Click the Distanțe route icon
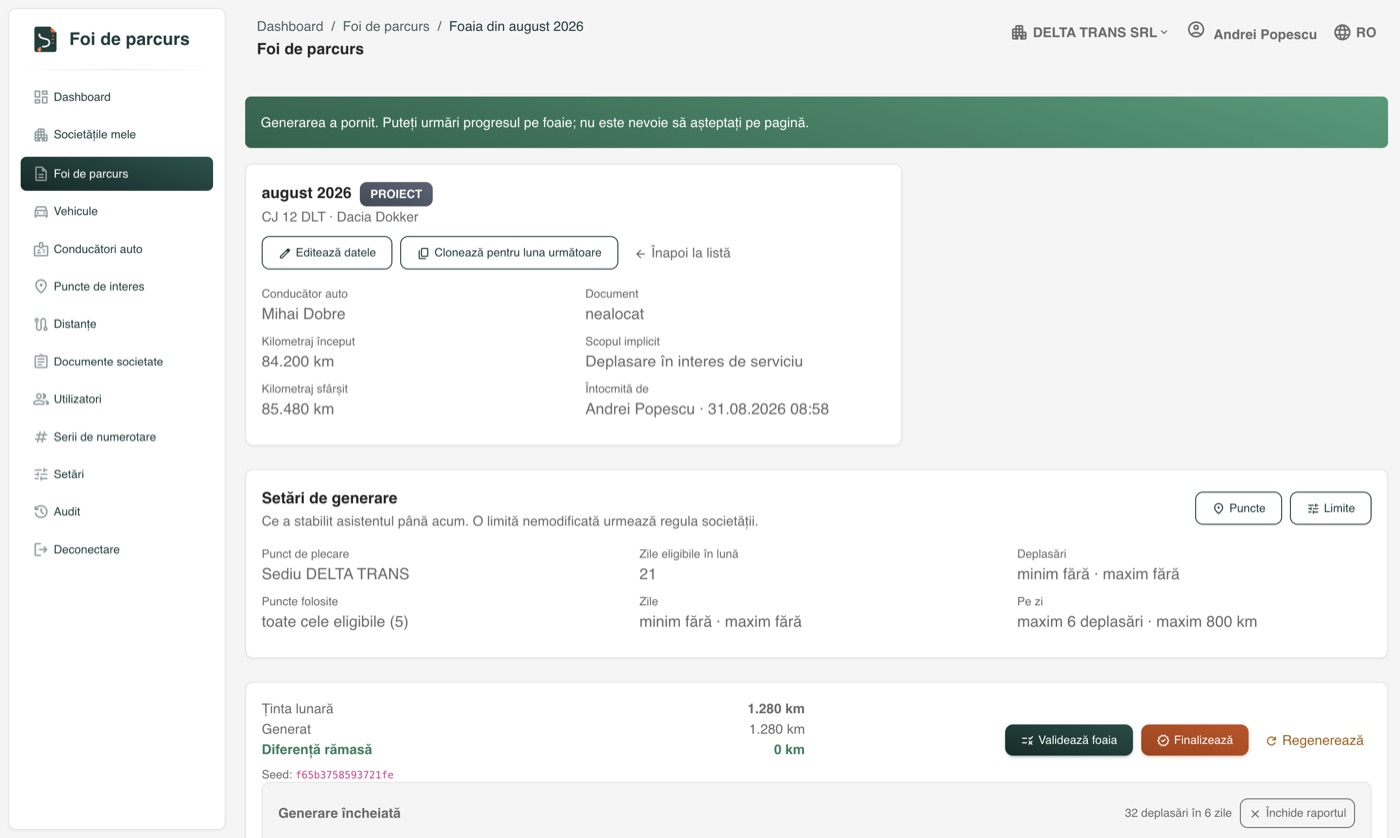Viewport: 1400px width, 838px height. [x=41, y=324]
